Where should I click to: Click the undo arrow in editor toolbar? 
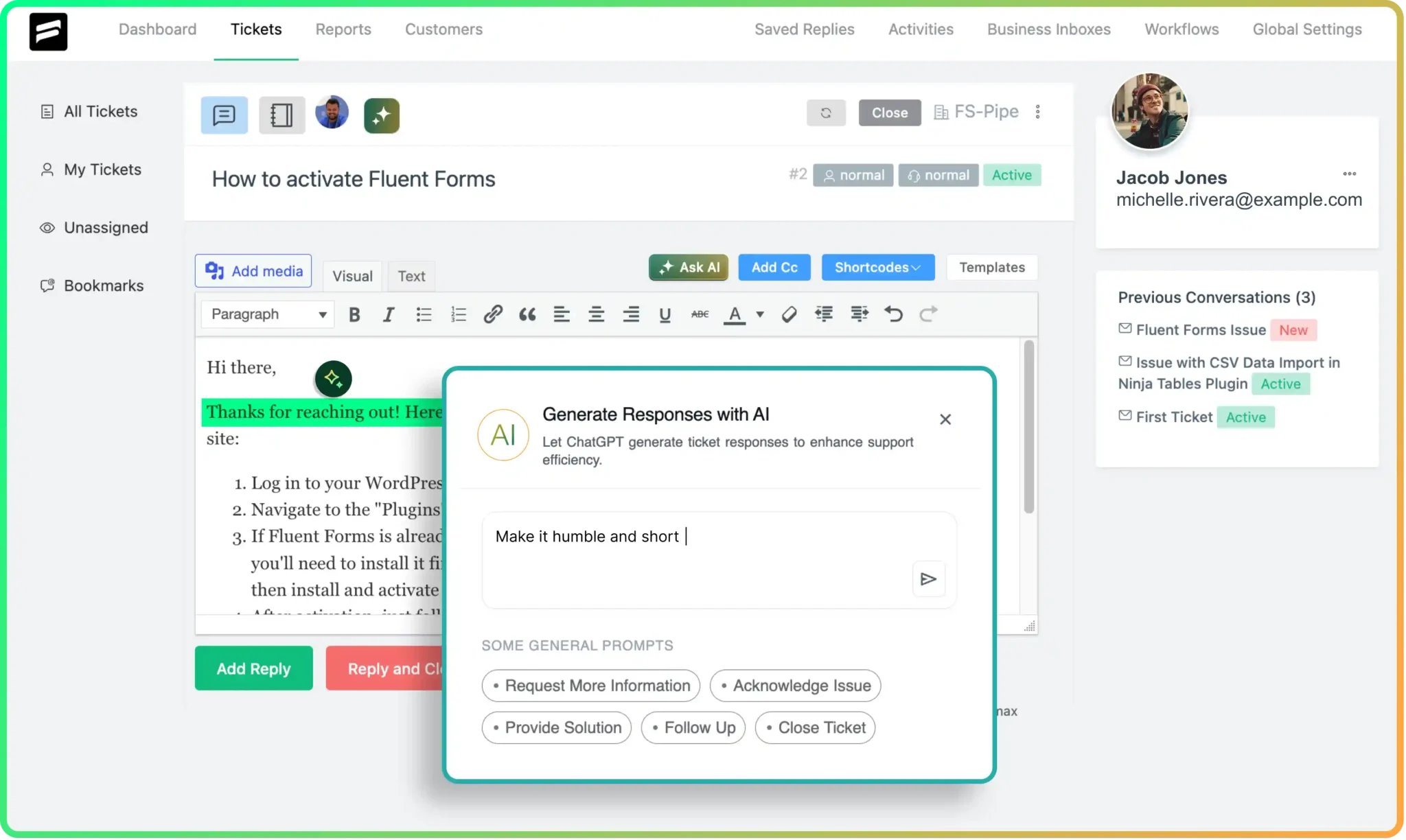[893, 314]
